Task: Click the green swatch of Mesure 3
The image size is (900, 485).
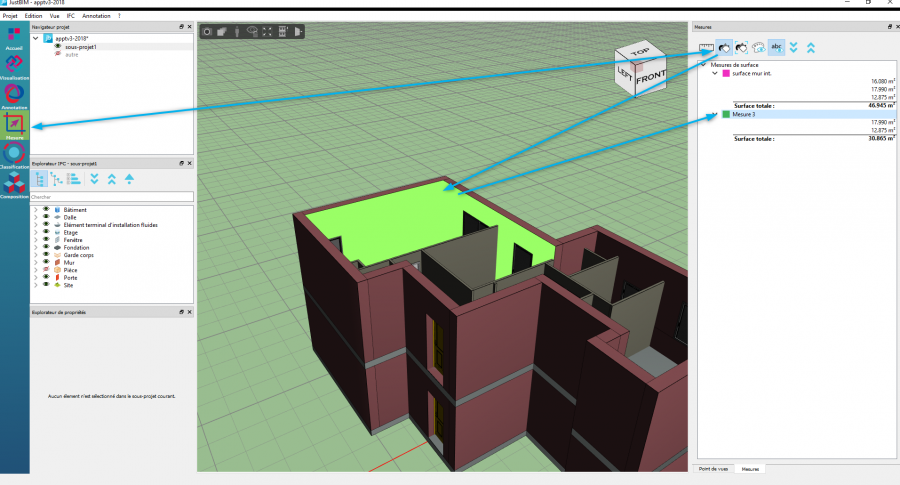Action: (726, 114)
